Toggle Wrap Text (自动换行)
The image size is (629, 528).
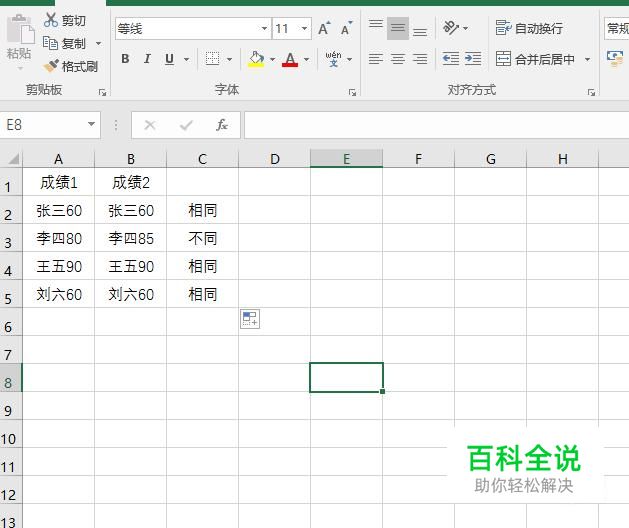(x=529, y=28)
